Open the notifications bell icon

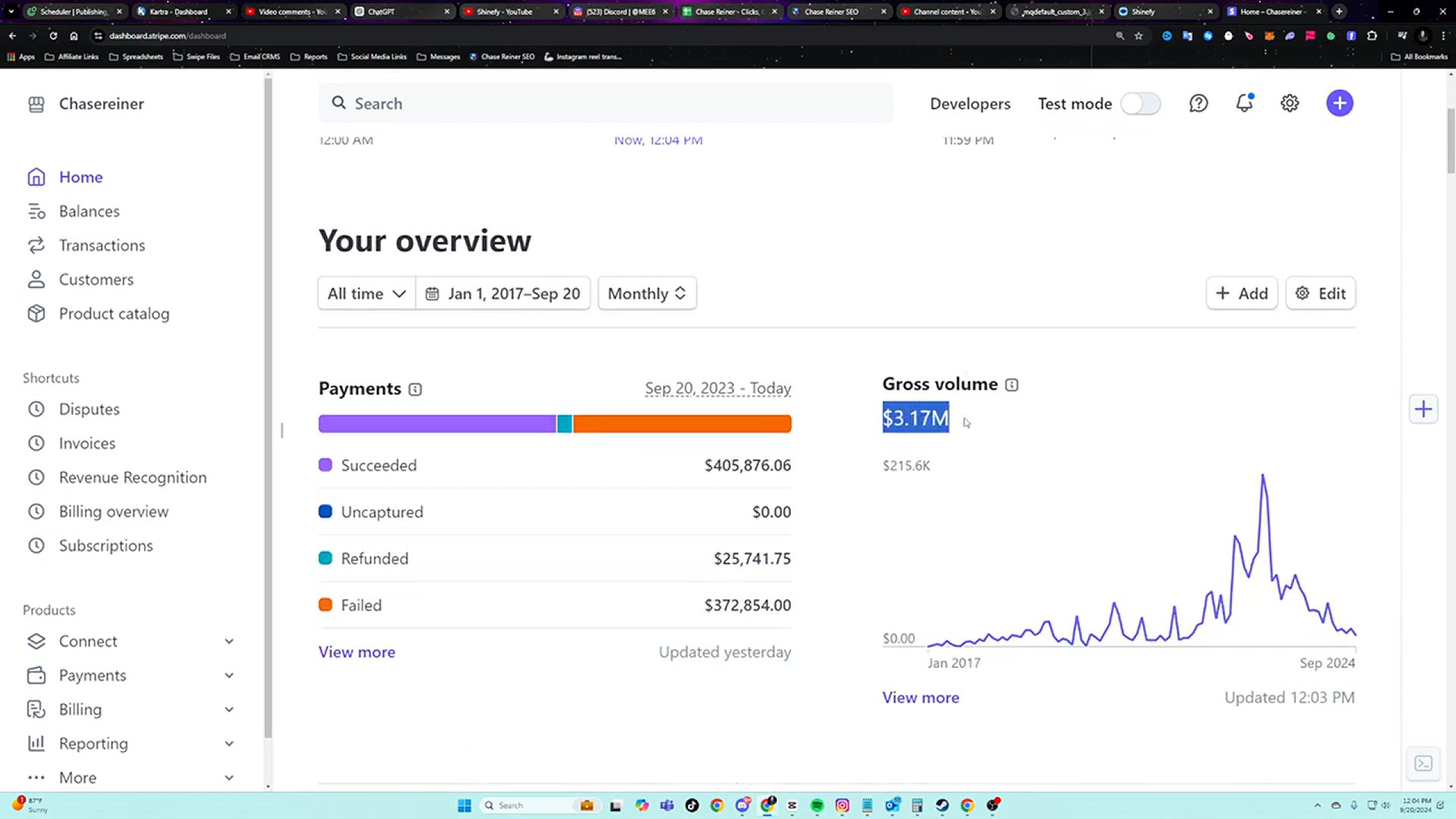[1244, 103]
